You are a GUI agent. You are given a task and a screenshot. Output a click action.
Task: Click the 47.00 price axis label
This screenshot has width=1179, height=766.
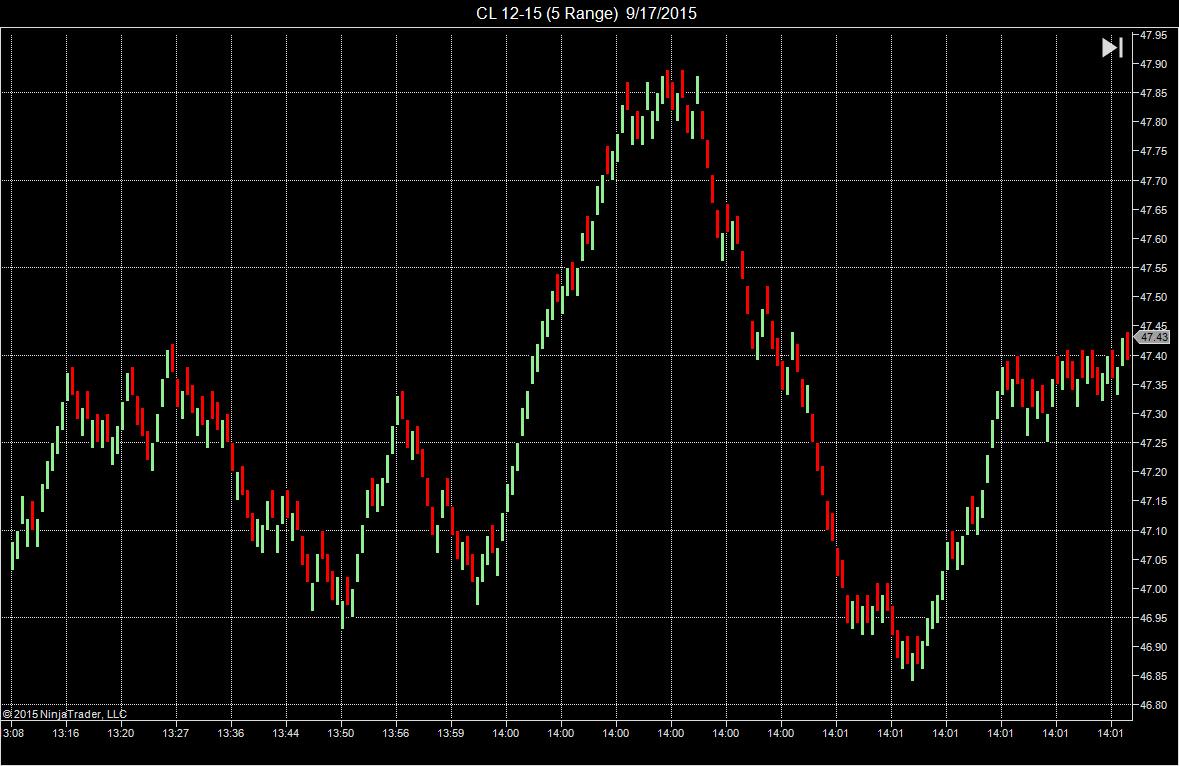pyautogui.click(x=1154, y=589)
